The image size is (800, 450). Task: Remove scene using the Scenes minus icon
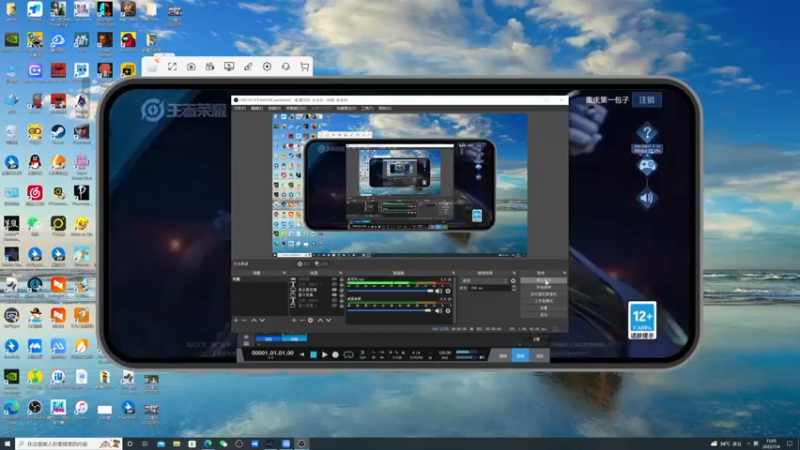[244, 320]
